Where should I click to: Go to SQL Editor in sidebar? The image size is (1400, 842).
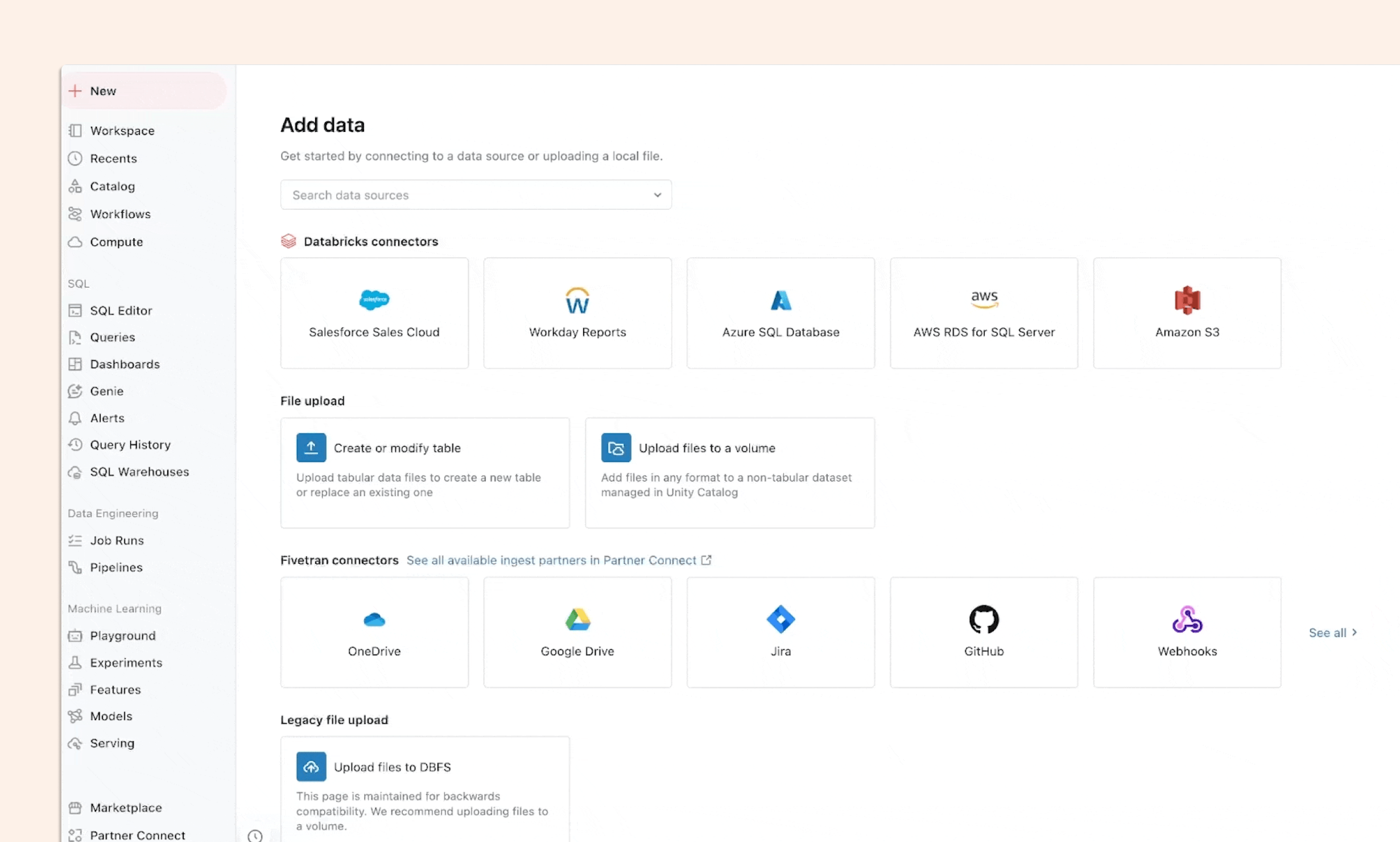pyautogui.click(x=121, y=311)
